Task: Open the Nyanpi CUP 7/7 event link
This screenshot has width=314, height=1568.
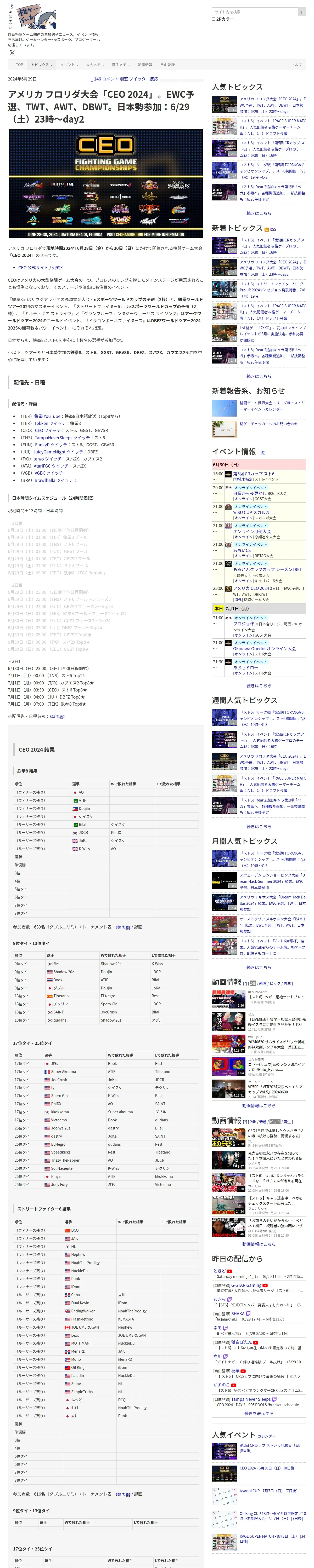Action: point(268,1491)
